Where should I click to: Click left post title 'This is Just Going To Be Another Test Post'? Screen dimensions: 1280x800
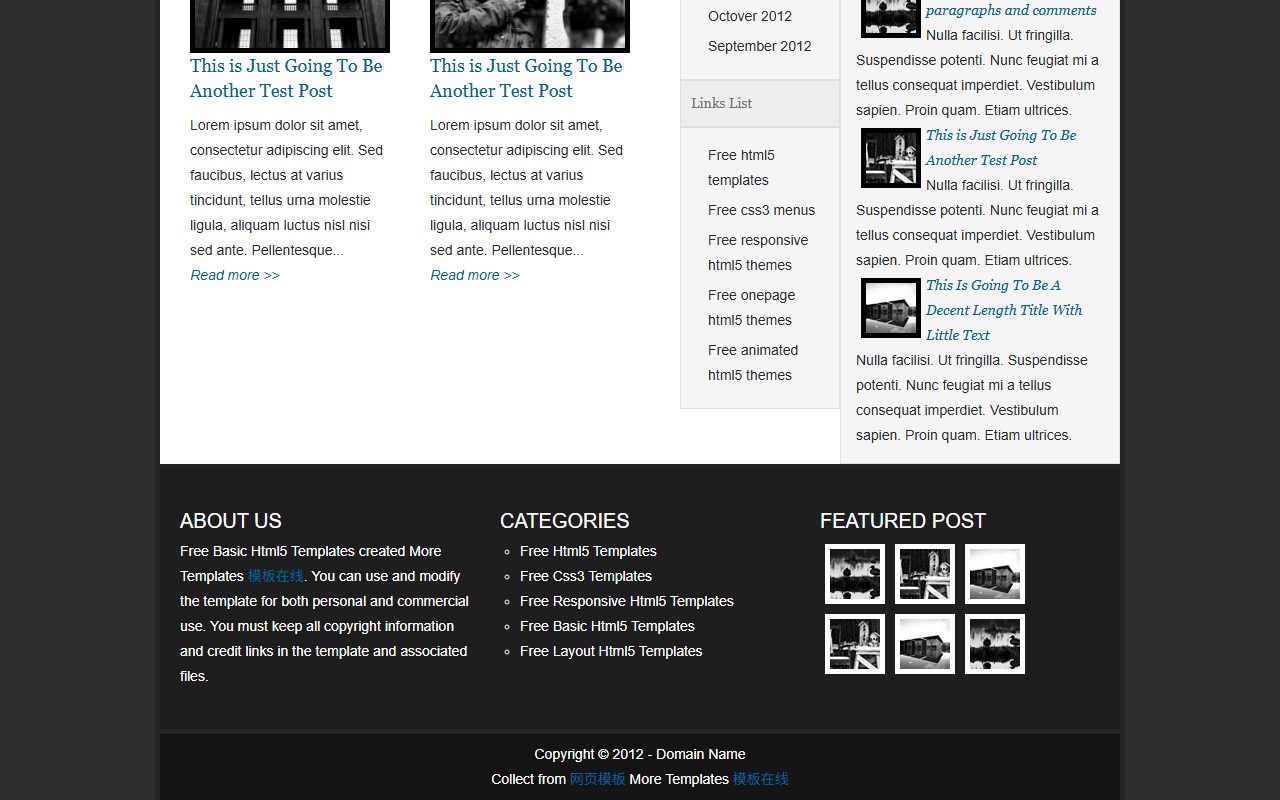coord(286,78)
